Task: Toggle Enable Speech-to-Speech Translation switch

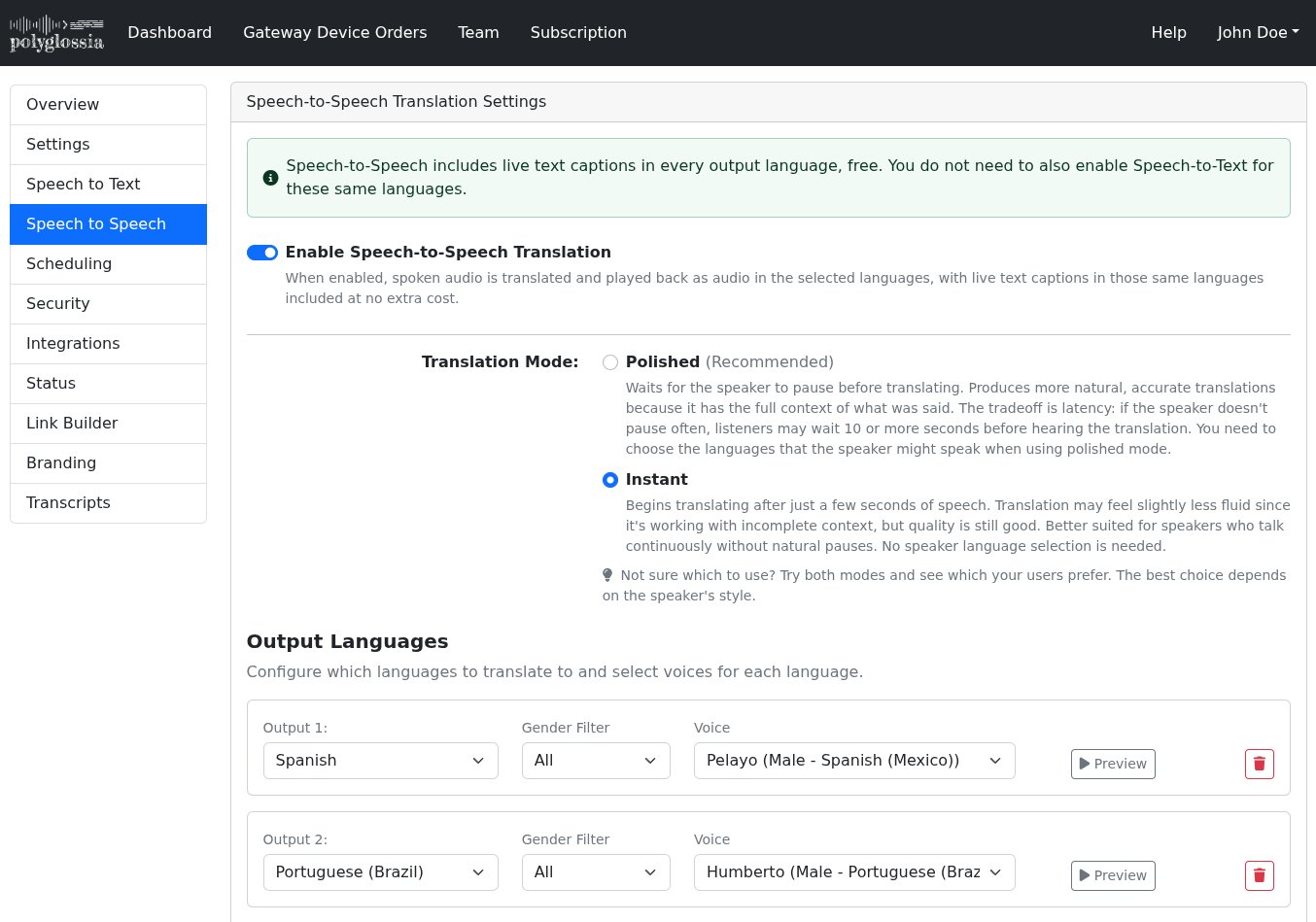Action: click(262, 253)
